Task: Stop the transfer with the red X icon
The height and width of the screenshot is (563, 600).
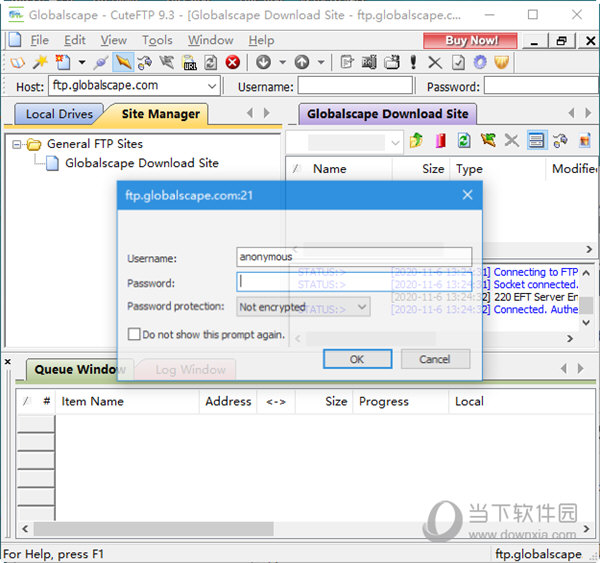Action: (x=233, y=62)
